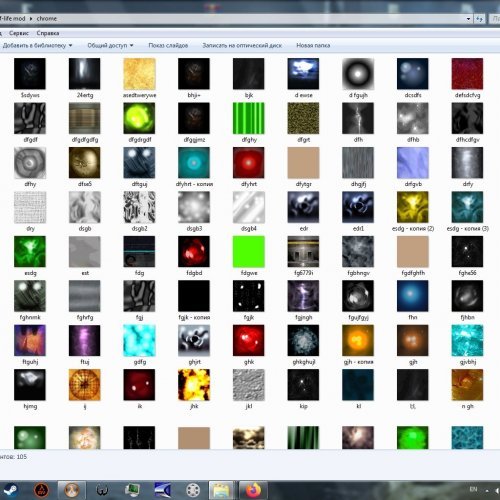This screenshot has height=500, width=500.
Task: Click the file name dfhcdfgv
Action: click(x=468, y=140)
